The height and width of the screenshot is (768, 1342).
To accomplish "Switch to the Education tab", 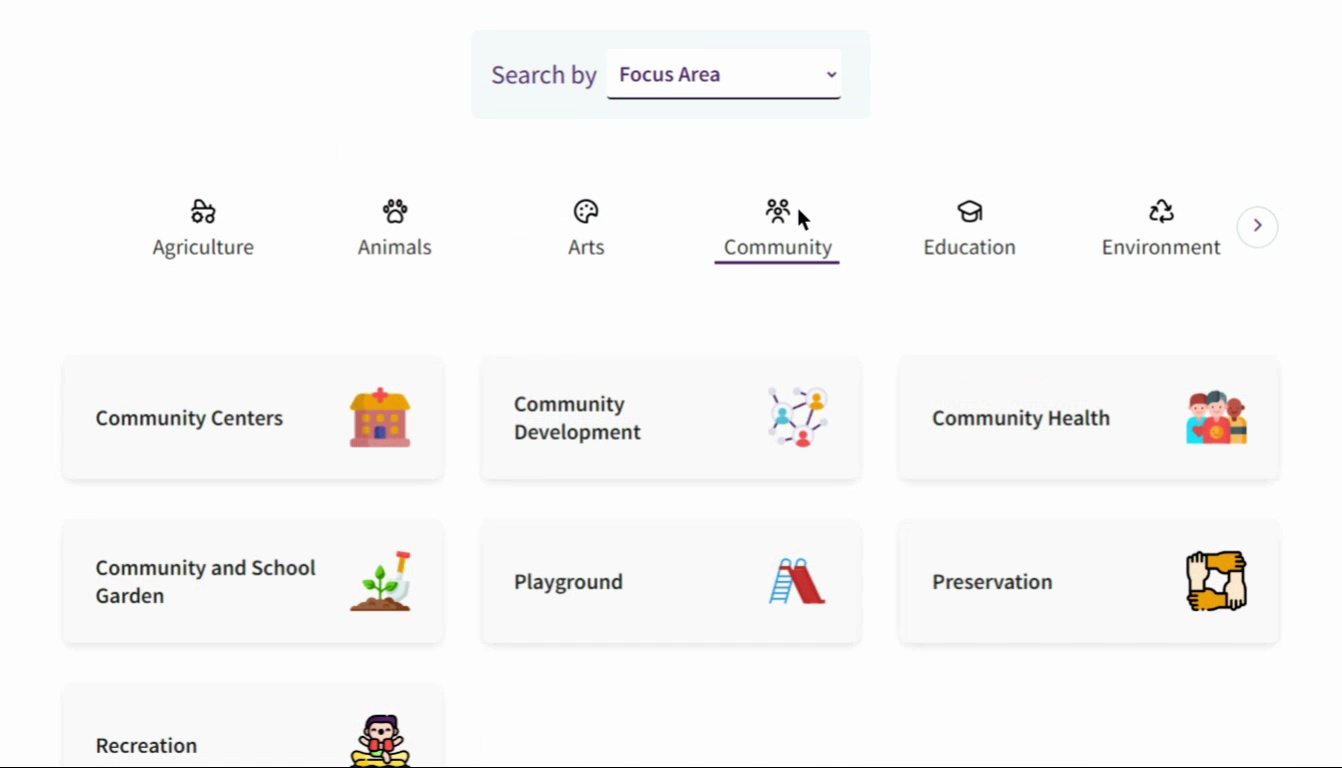I will [x=969, y=247].
